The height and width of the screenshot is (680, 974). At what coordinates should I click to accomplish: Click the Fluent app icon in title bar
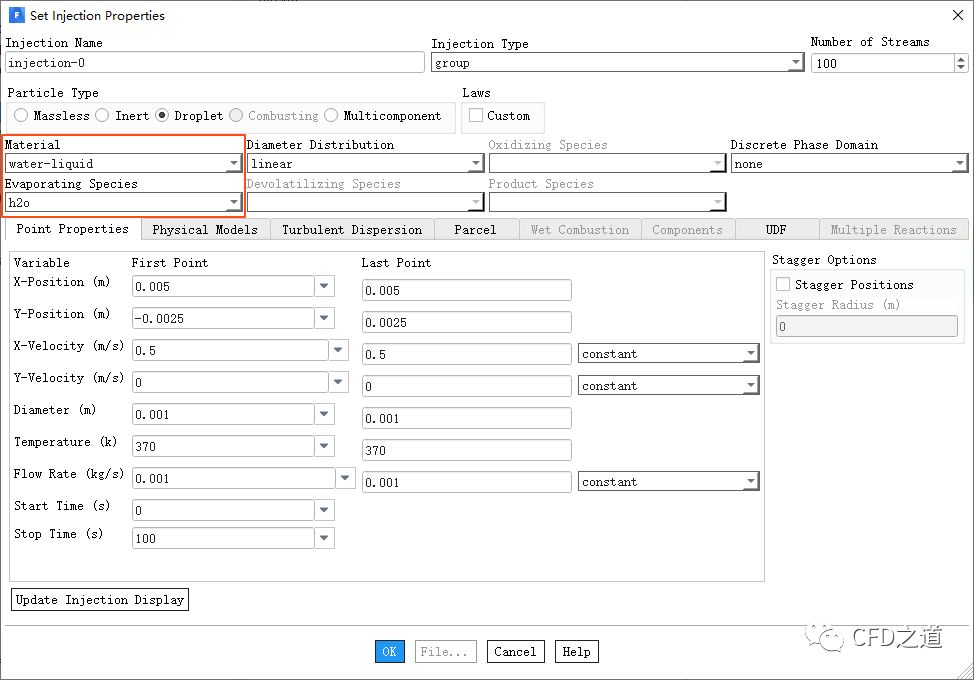click(x=16, y=15)
